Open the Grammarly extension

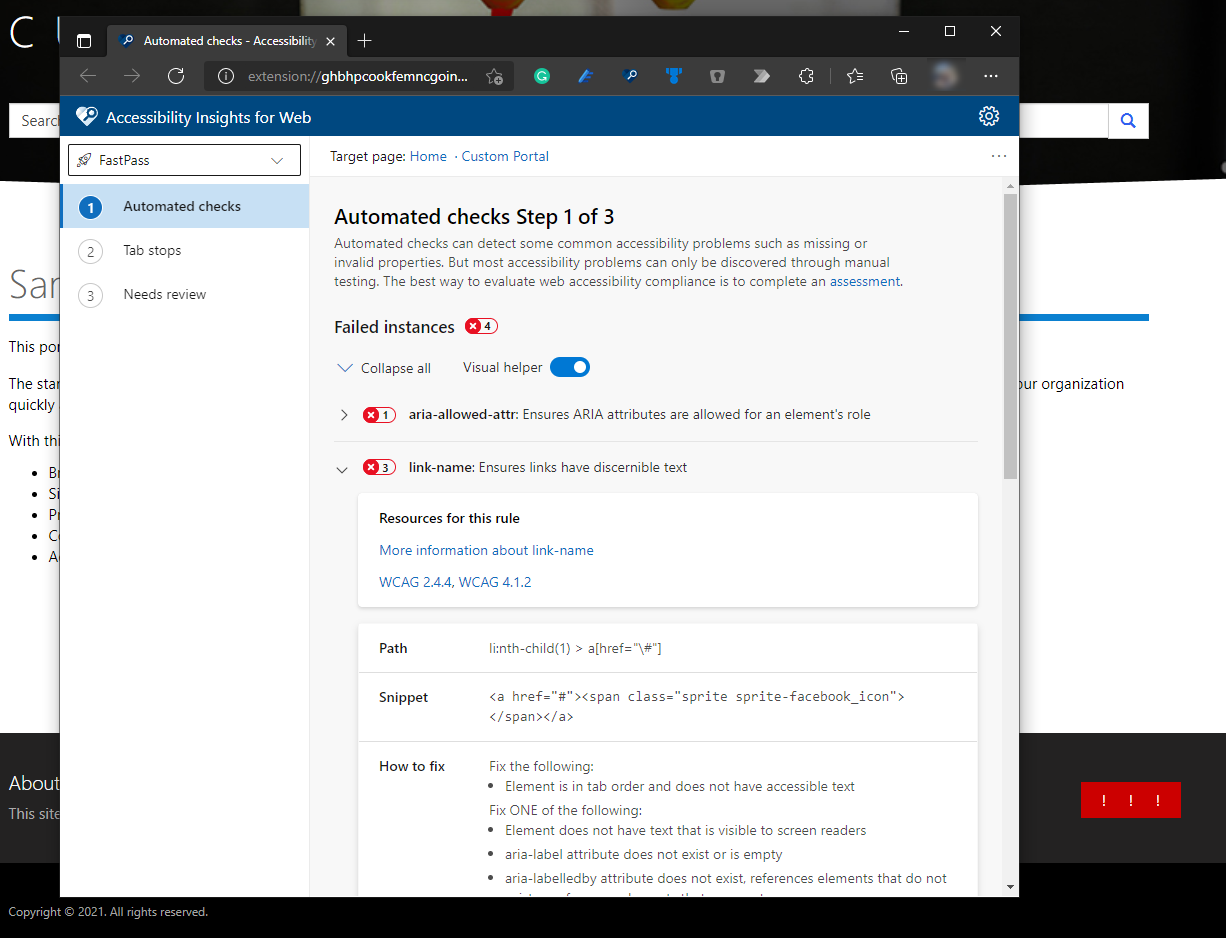pos(542,76)
